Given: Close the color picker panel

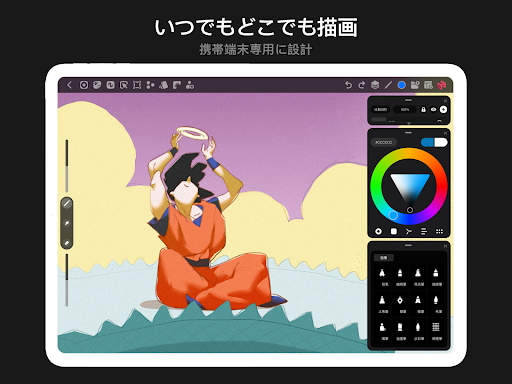Looking at the screenshot, I should [x=445, y=133].
